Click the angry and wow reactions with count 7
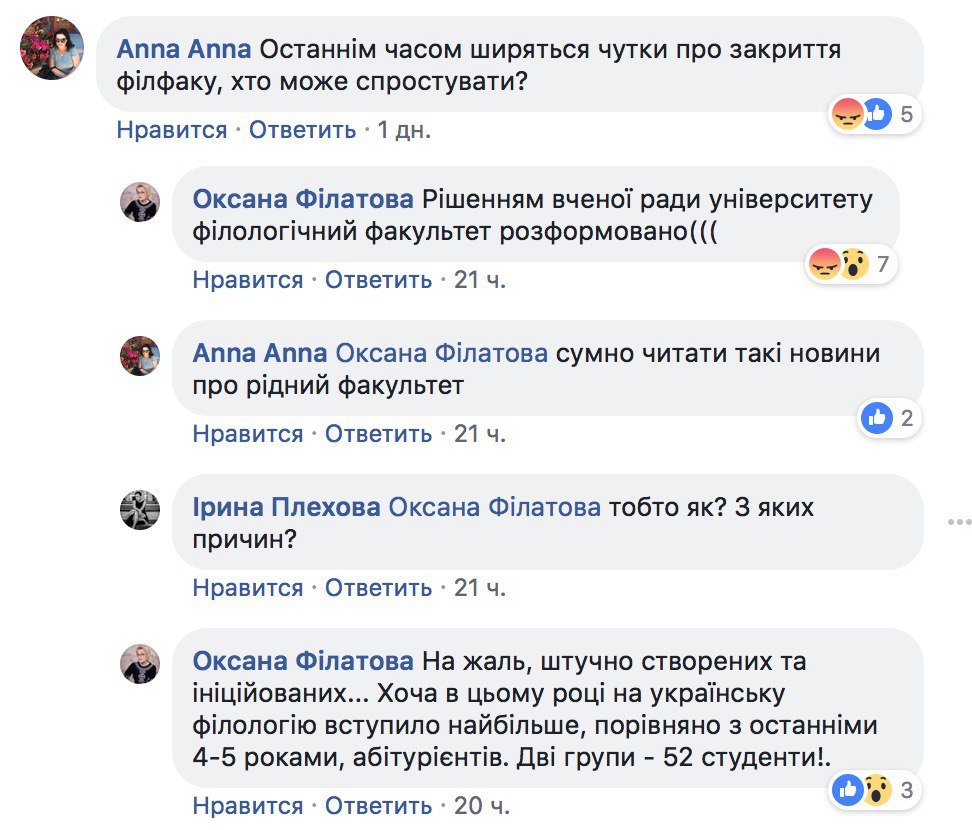 point(850,265)
